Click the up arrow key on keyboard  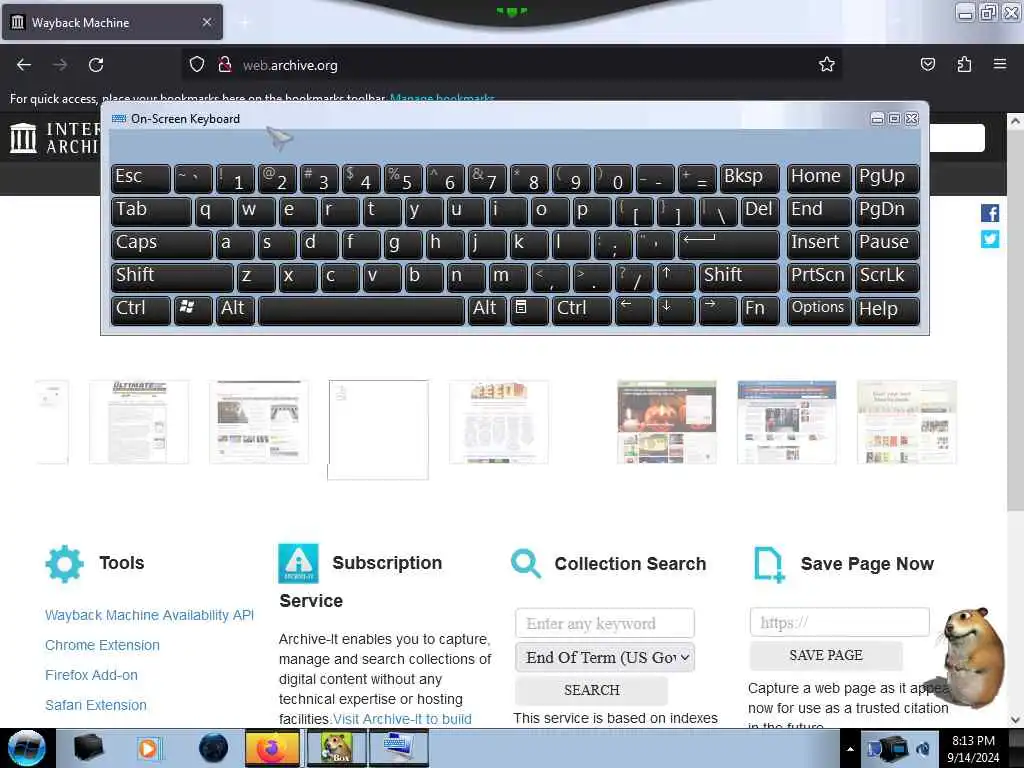(x=675, y=277)
